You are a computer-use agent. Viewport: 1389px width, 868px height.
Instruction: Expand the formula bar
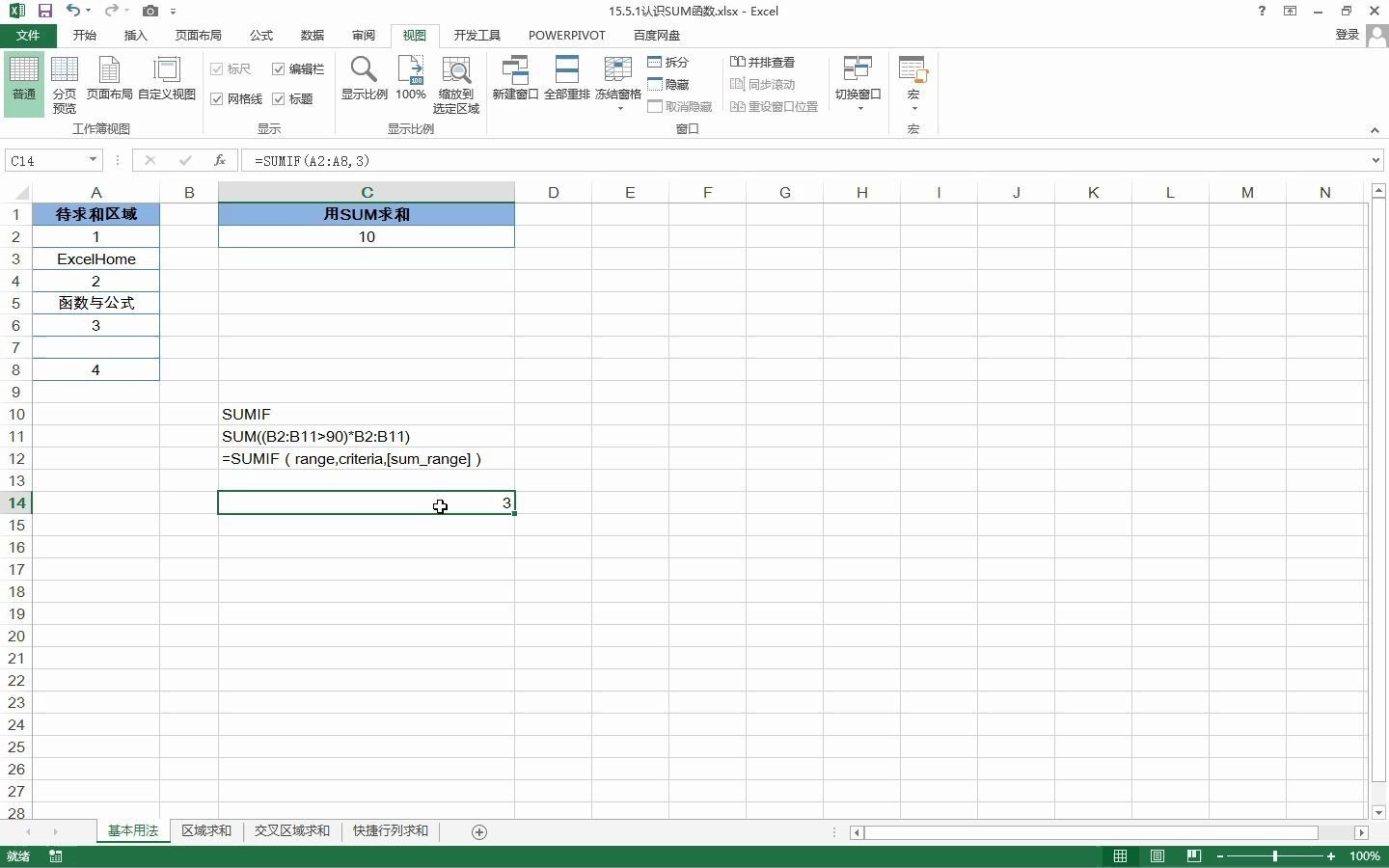coord(1376,160)
